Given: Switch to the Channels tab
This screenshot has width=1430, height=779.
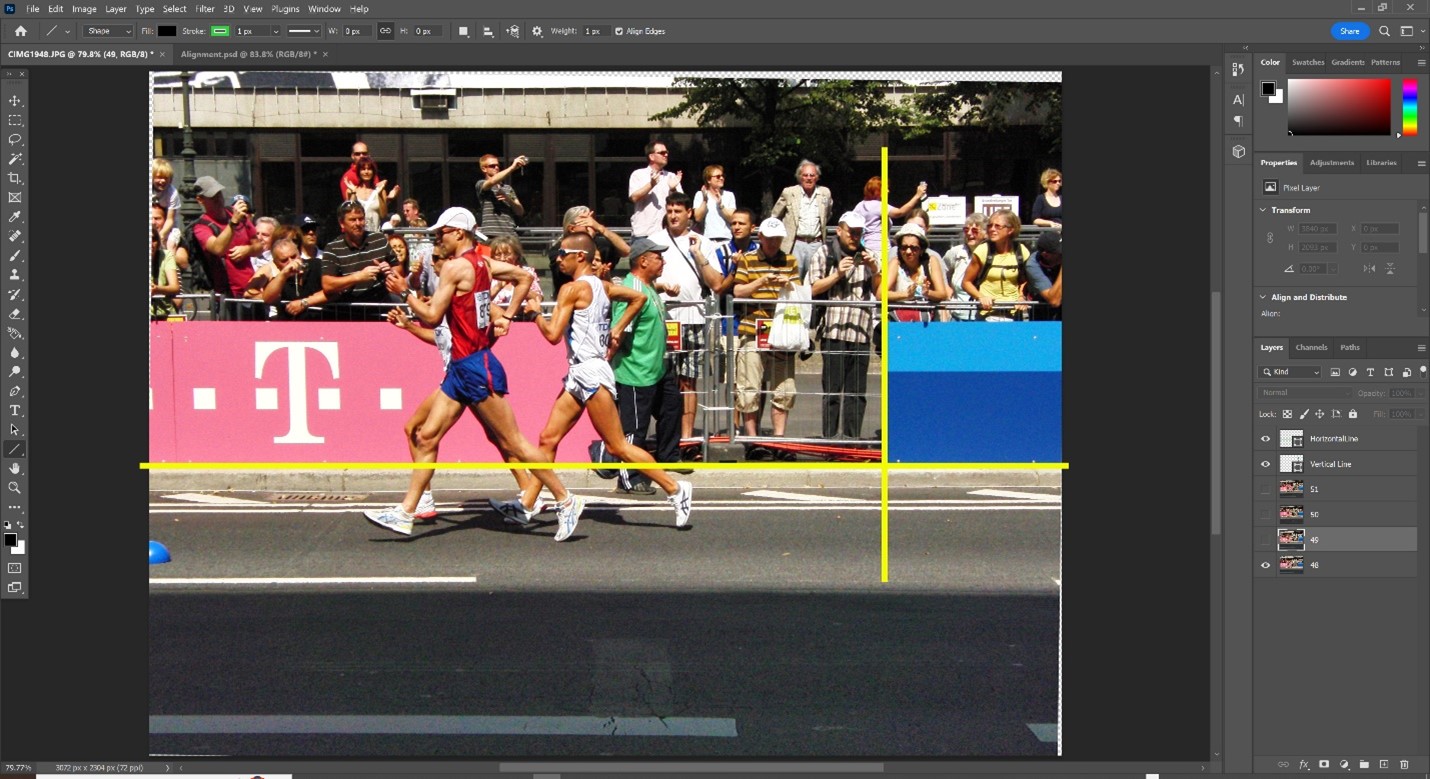Looking at the screenshot, I should coord(1311,347).
